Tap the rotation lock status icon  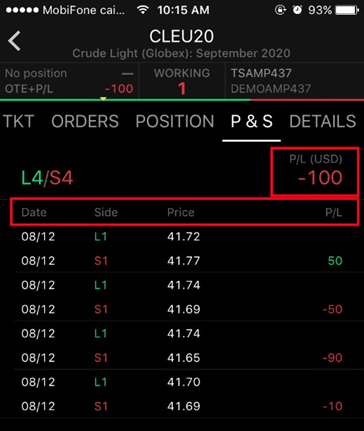(280, 10)
